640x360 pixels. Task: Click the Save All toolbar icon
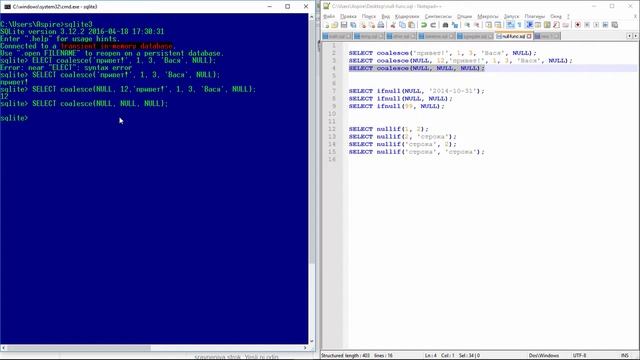353,25
